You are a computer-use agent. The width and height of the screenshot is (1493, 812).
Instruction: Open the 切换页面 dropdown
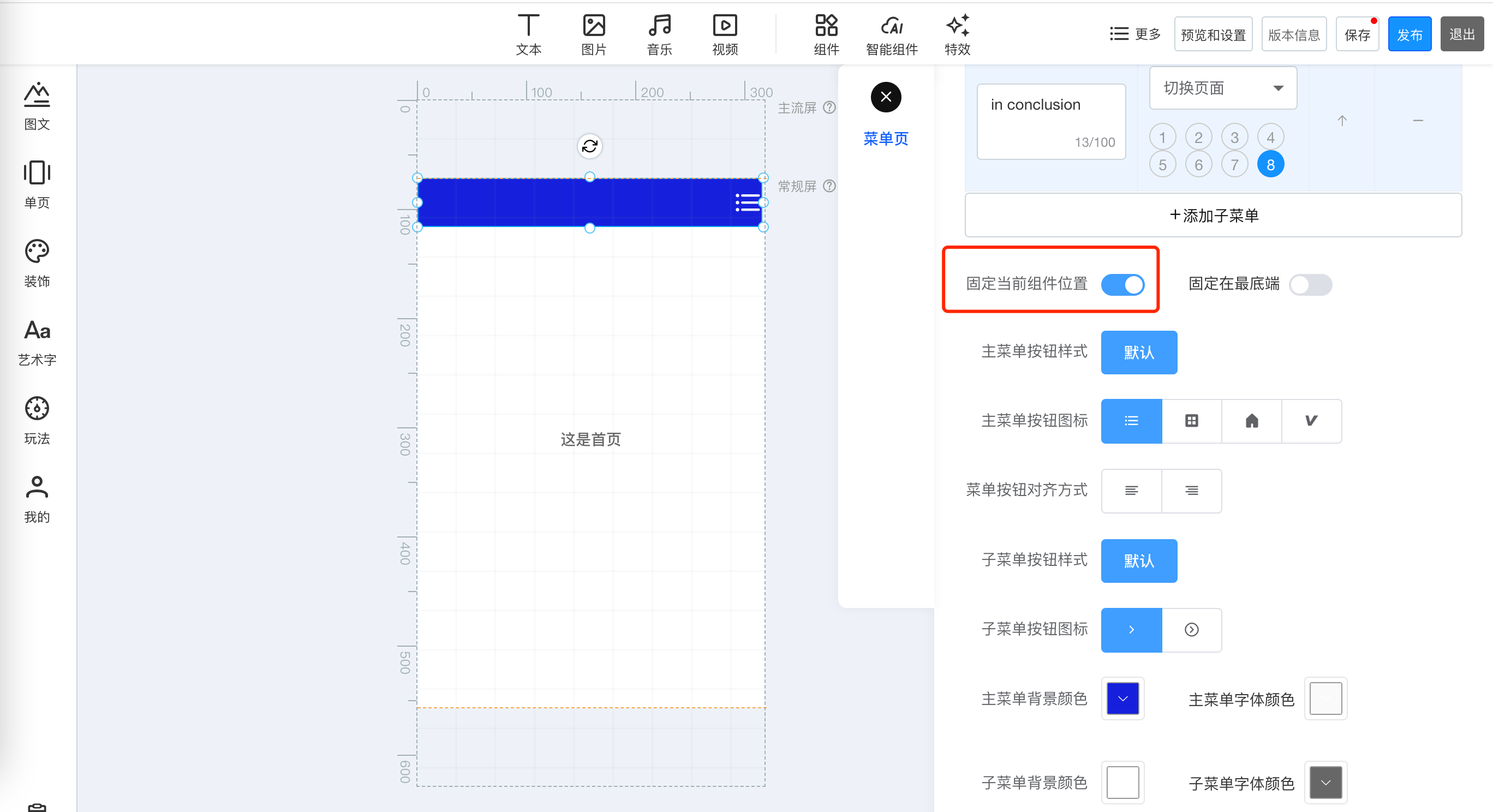pos(1222,88)
